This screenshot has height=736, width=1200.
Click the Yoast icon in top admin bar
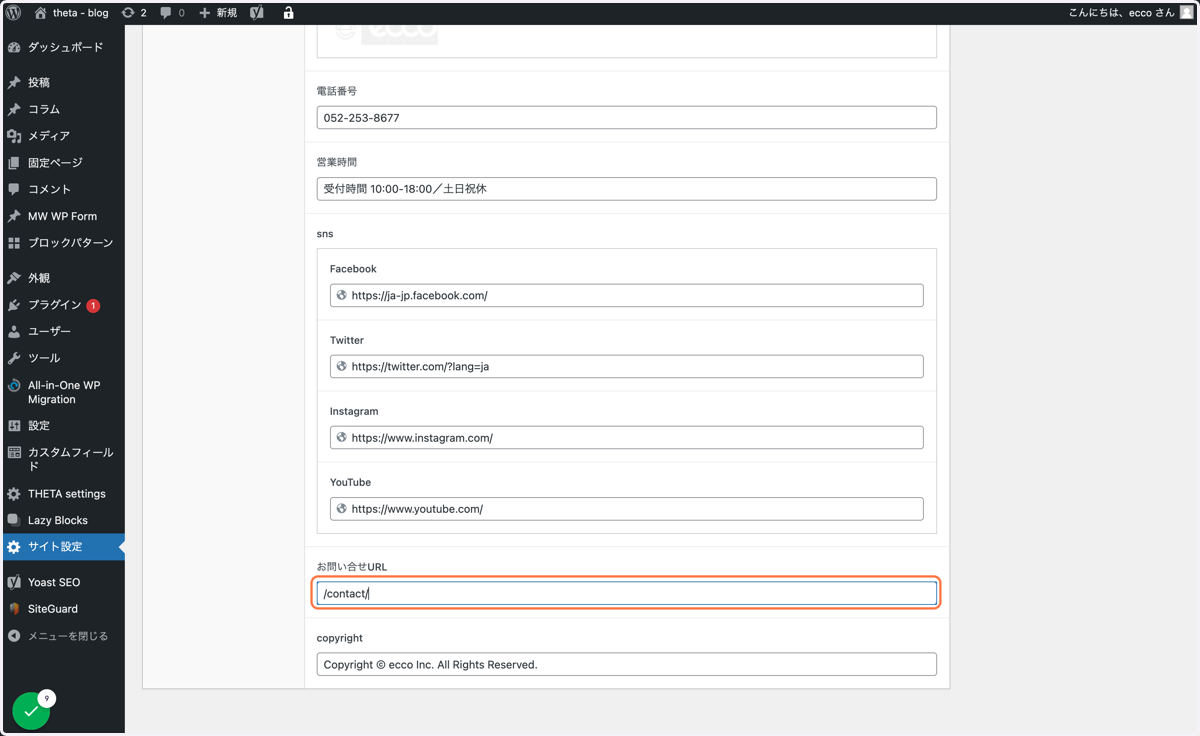point(257,13)
